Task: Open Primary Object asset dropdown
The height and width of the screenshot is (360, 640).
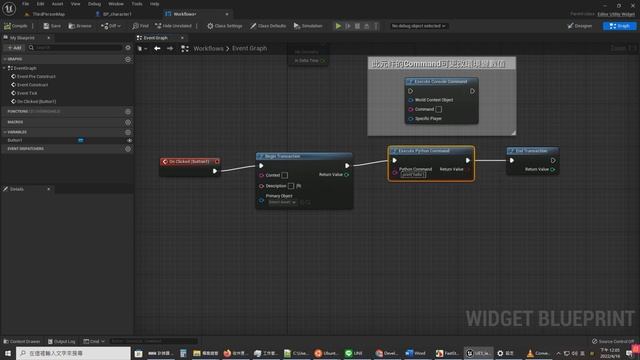Action: [x=282, y=202]
